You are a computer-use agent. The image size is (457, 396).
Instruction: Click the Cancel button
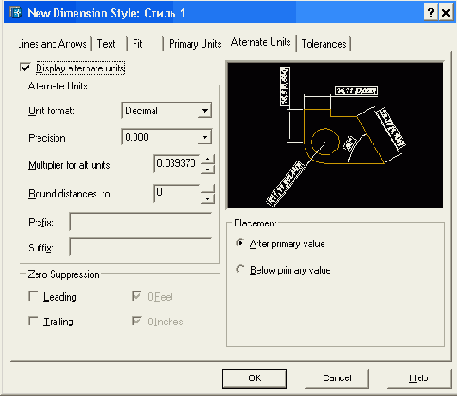337,378
